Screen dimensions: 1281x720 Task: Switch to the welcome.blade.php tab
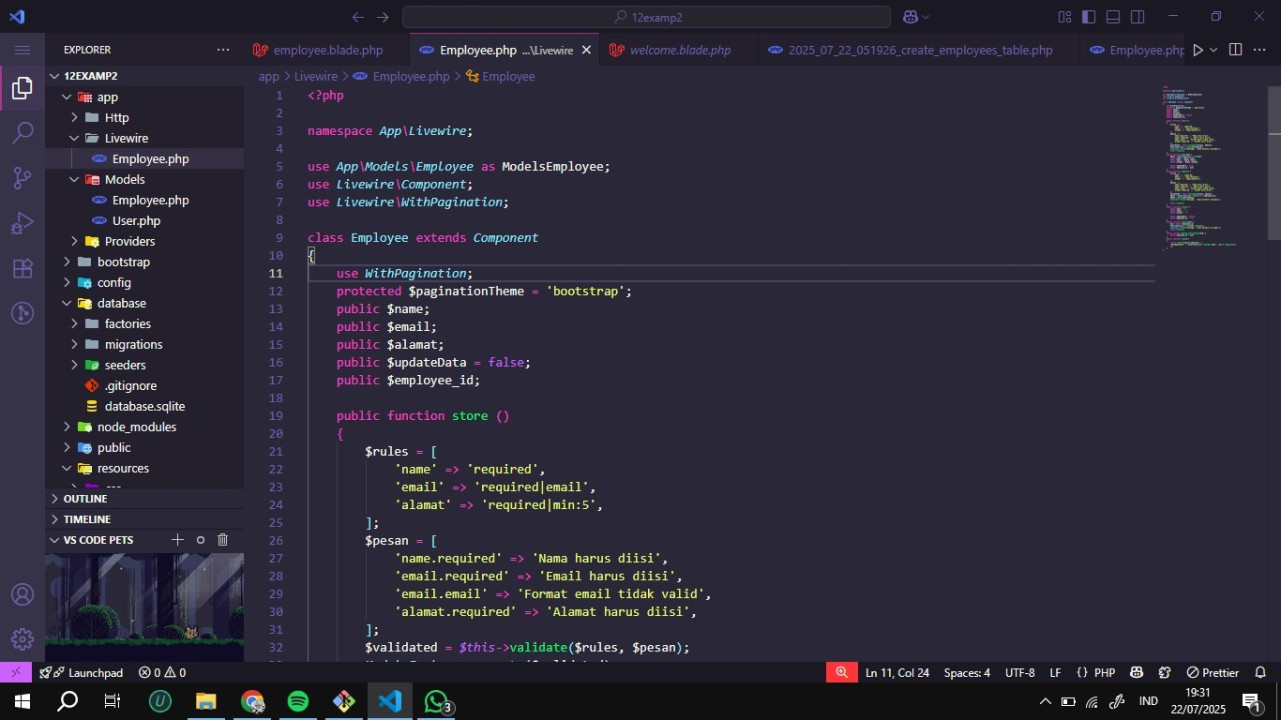coord(679,50)
